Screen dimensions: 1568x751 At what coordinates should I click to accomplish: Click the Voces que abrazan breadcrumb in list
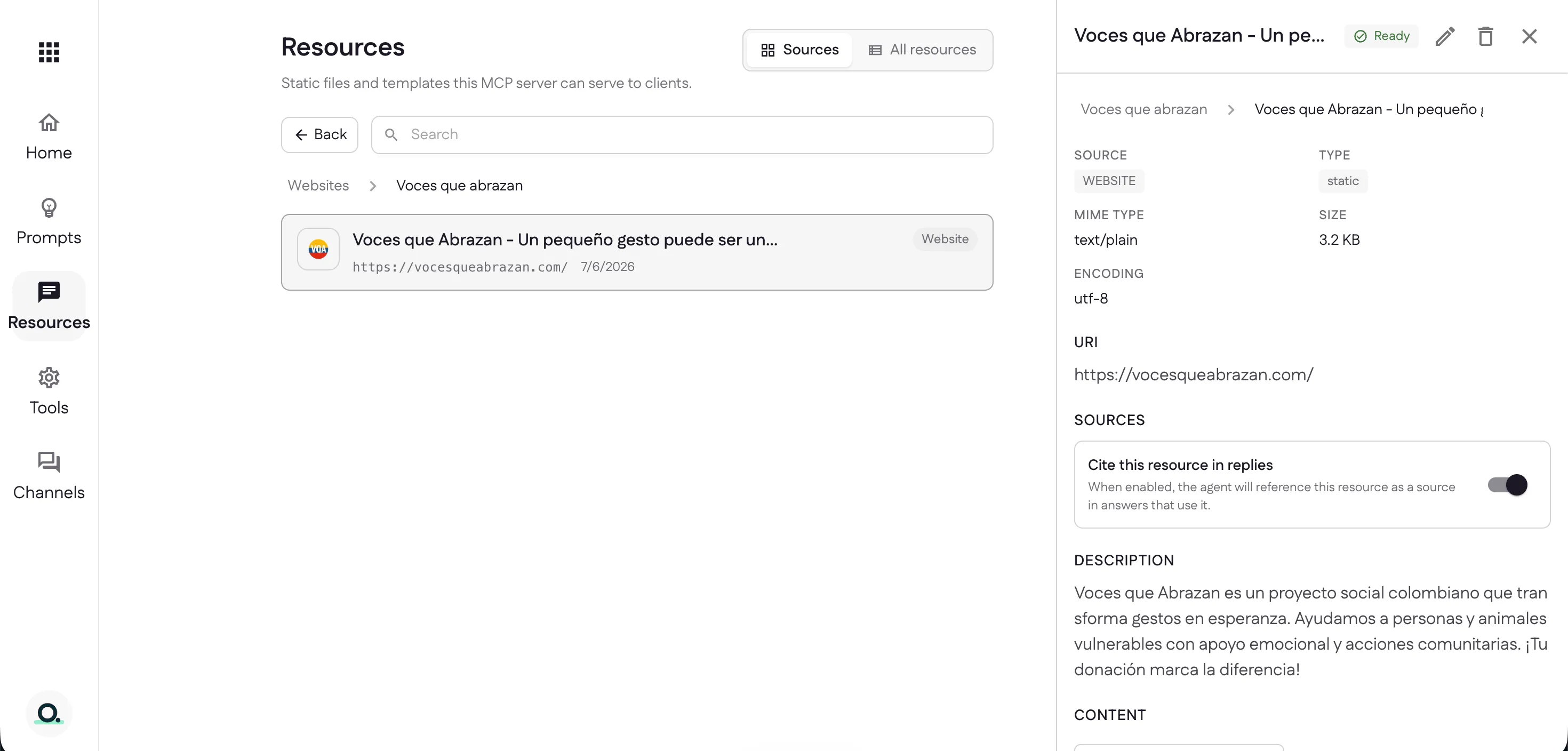(x=460, y=186)
